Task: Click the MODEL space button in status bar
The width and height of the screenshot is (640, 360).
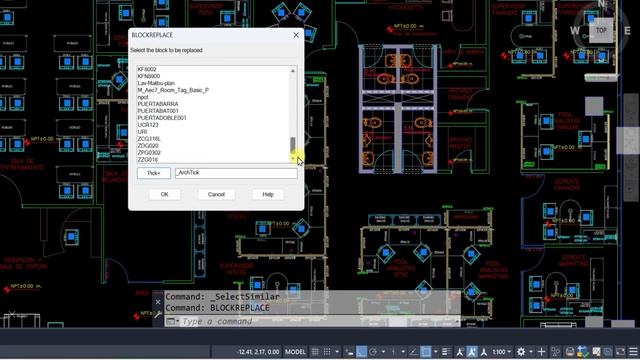Action: tap(295, 351)
